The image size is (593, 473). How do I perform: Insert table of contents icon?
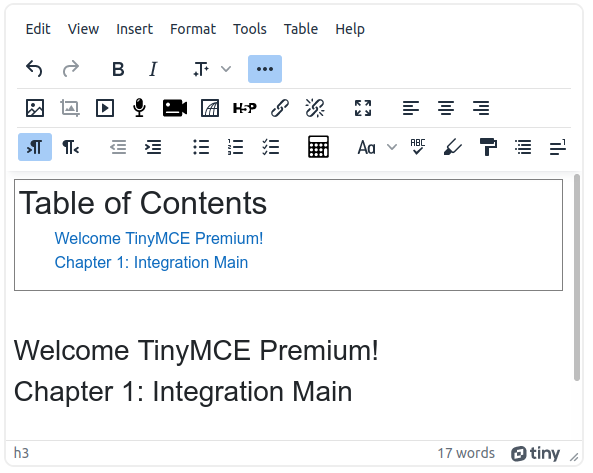pos(523,147)
